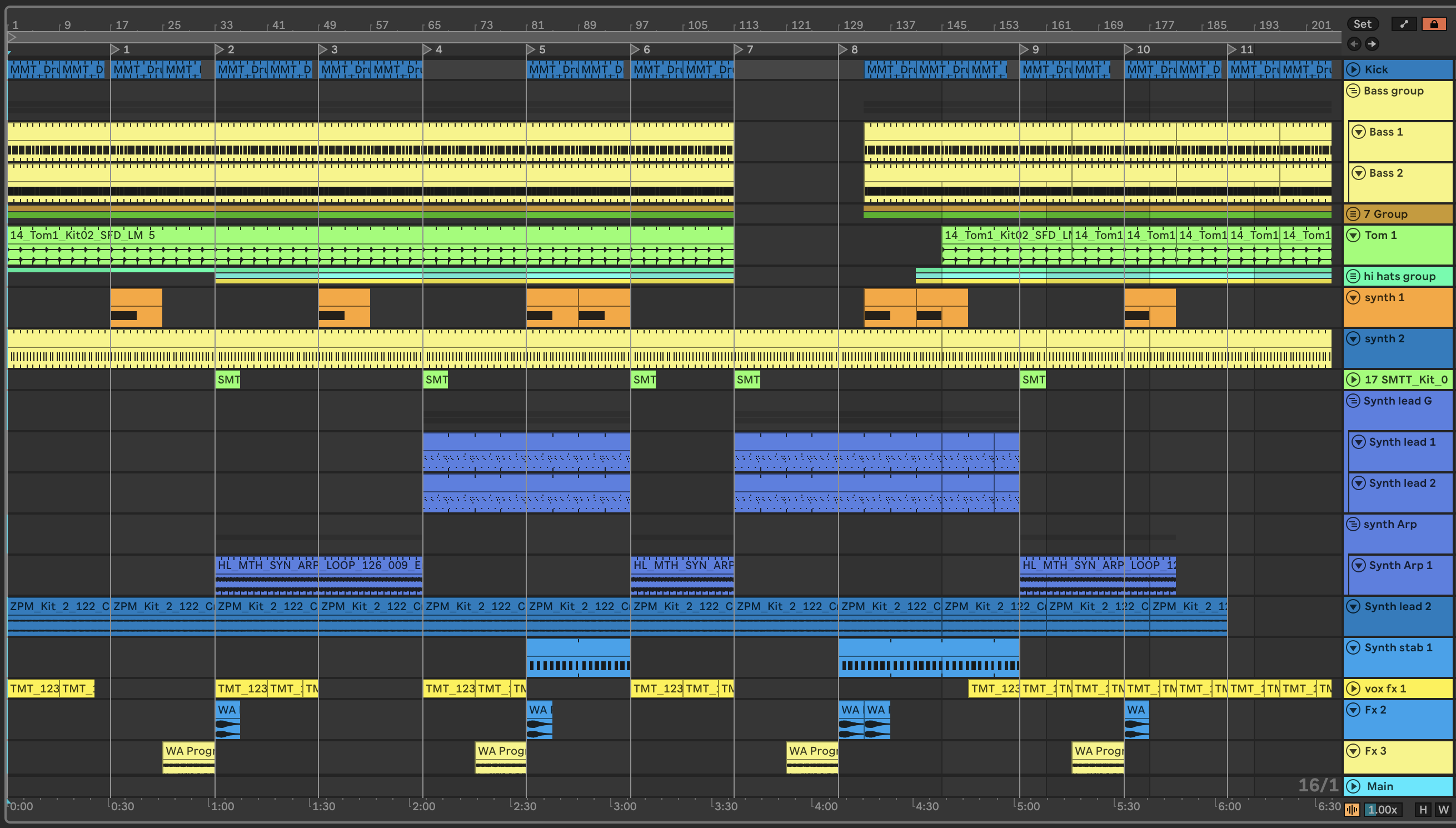Click the Set locator button

[x=1362, y=24]
